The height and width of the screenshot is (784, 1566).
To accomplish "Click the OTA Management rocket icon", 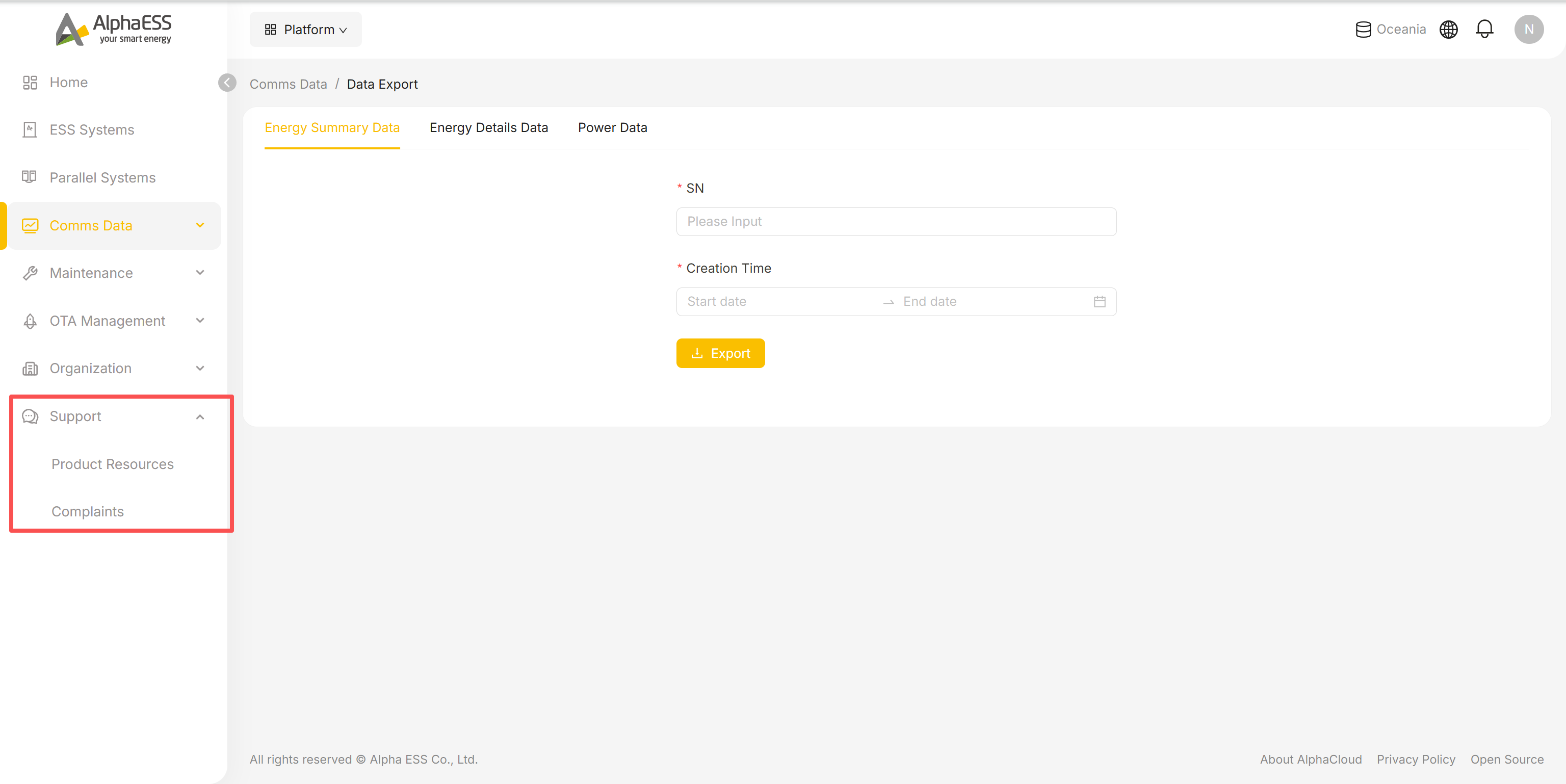I will point(30,321).
